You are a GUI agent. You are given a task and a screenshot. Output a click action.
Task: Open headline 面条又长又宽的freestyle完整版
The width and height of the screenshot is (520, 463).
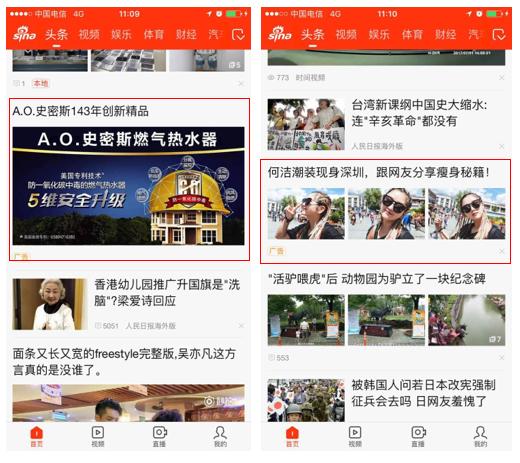click(124, 362)
